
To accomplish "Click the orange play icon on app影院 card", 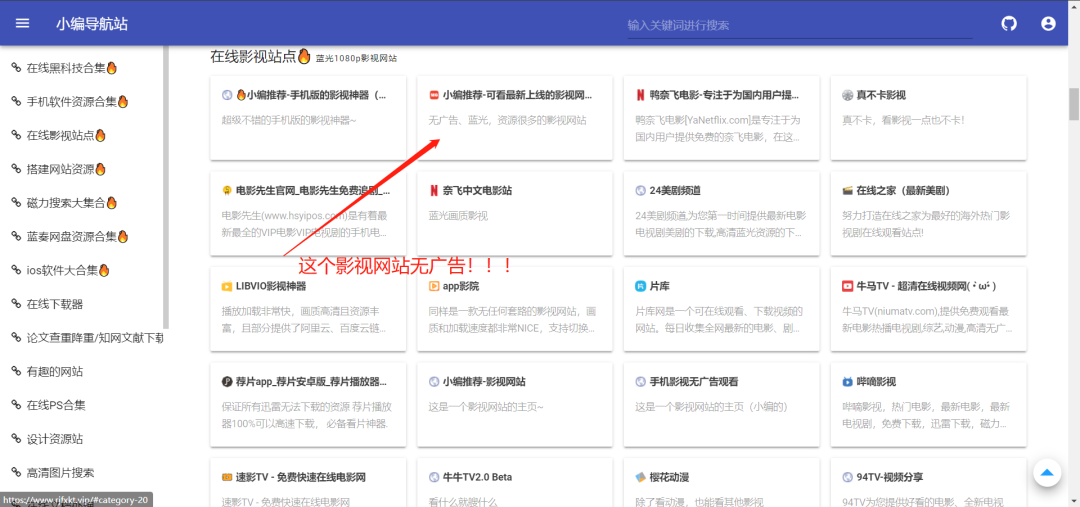I will 434,286.
